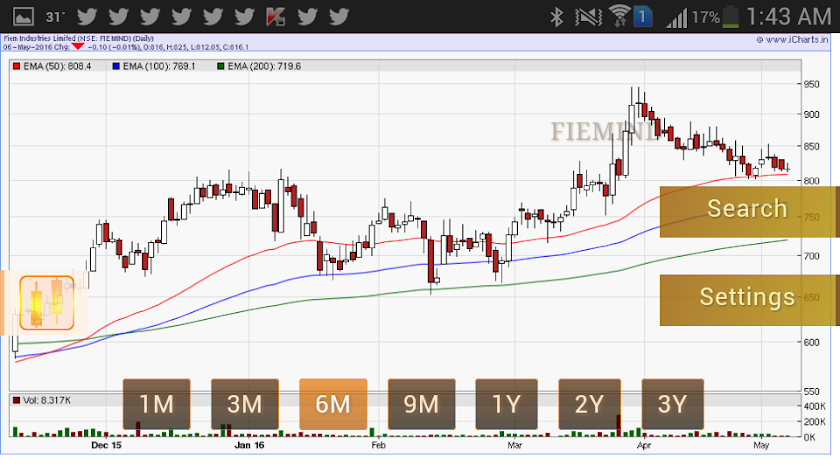Open the Settings panel

click(x=749, y=300)
